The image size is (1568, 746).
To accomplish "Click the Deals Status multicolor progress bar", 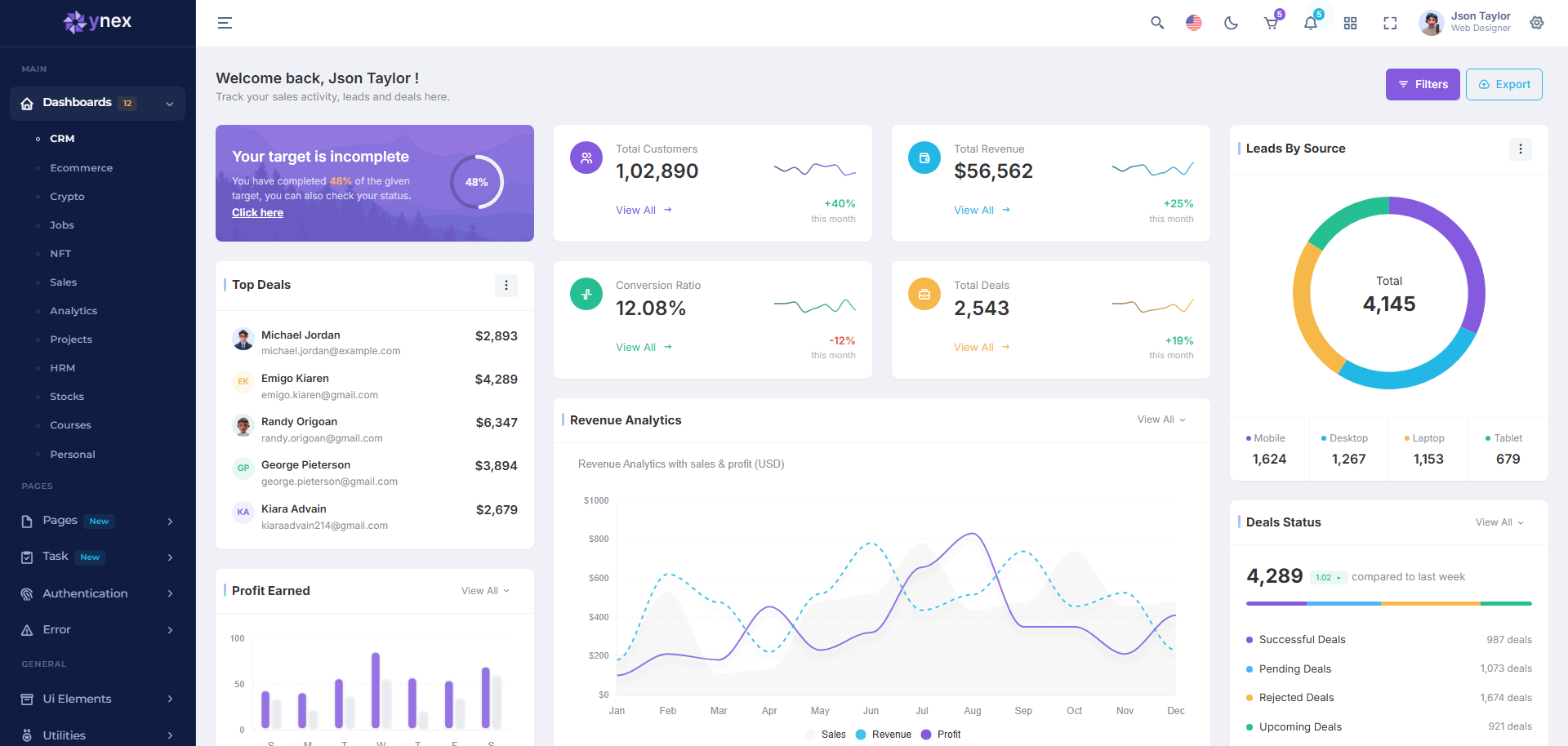I will point(1389,604).
